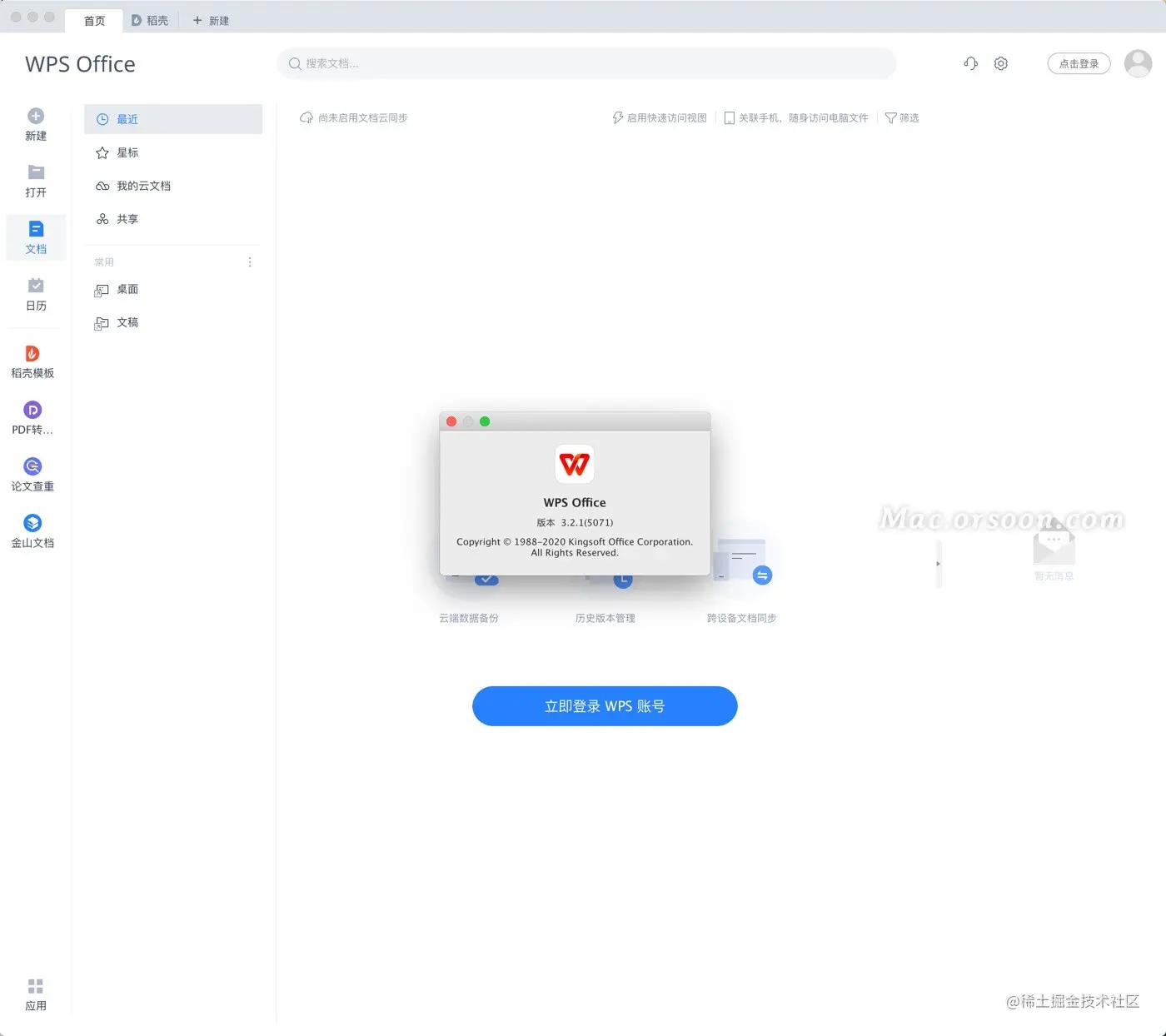Click the WPS Office title text

point(80,64)
